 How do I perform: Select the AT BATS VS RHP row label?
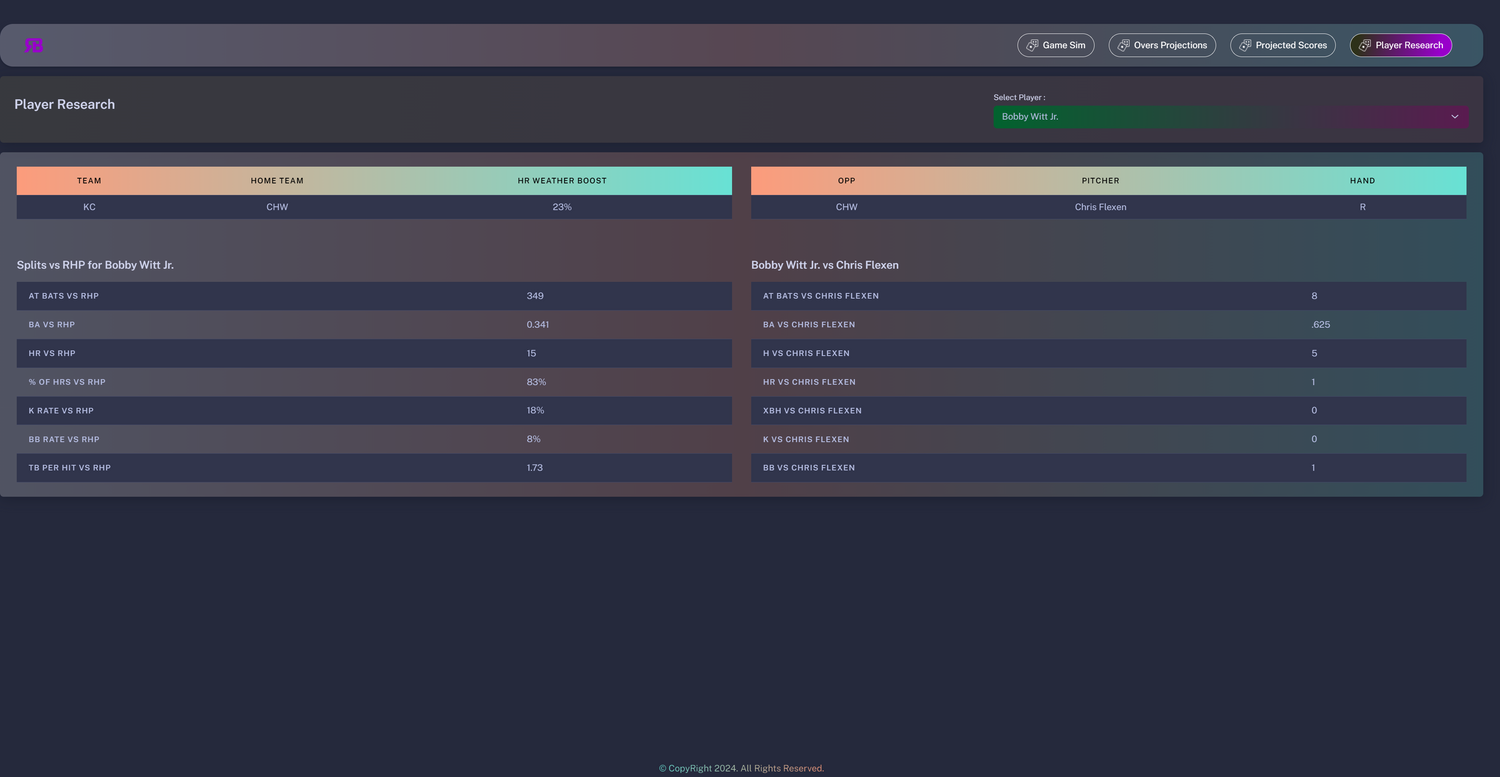point(63,296)
